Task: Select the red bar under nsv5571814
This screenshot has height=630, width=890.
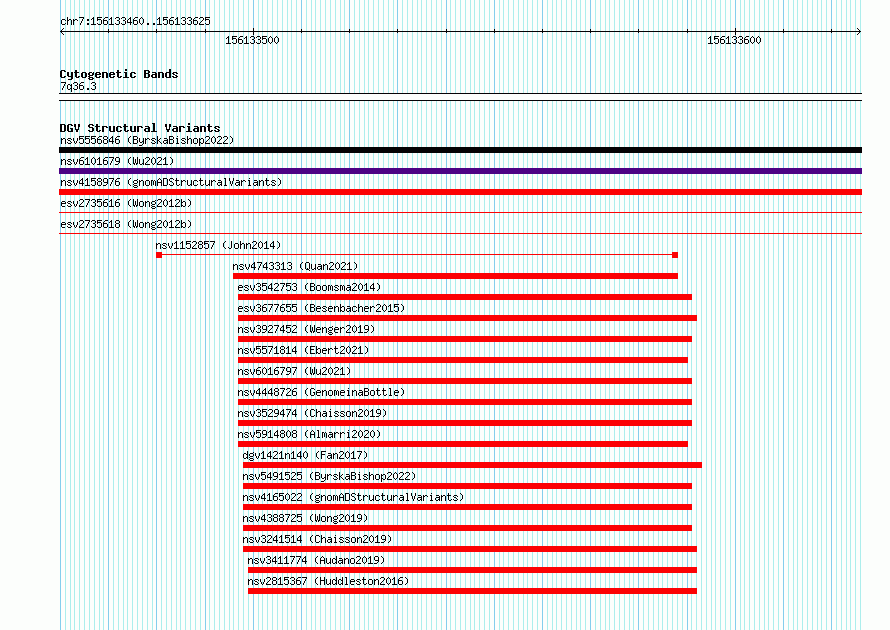Action: (463, 360)
